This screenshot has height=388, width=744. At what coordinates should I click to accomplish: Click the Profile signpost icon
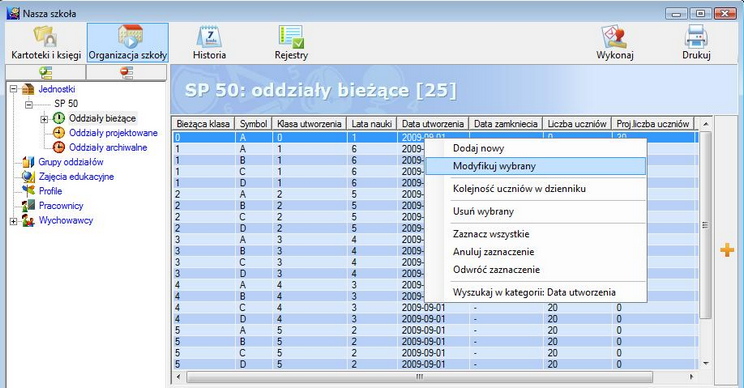click(28, 191)
